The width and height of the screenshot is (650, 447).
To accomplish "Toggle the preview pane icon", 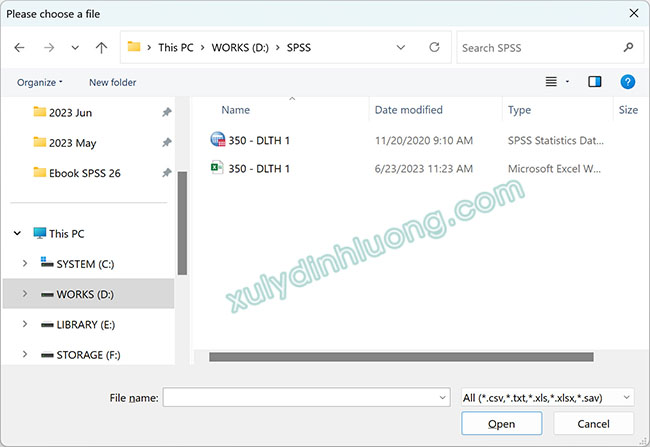I will pyautogui.click(x=595, y=82).
